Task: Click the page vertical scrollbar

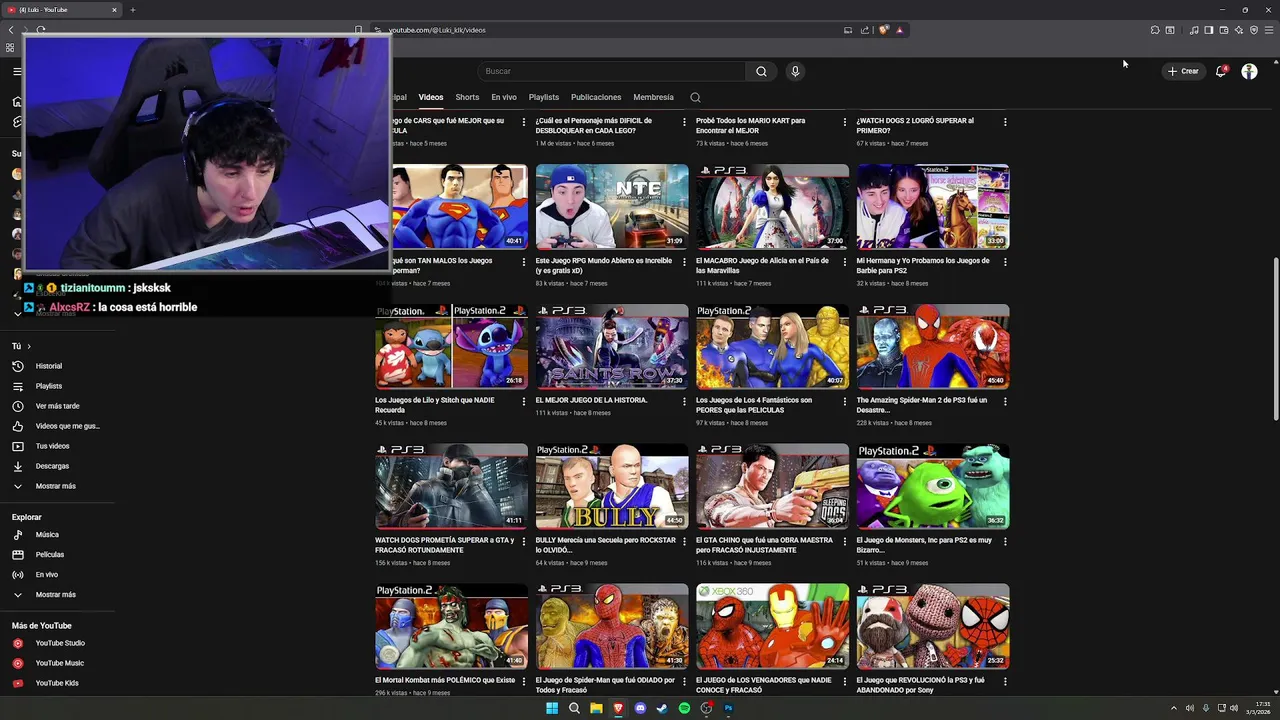Action: point(1275,340)
